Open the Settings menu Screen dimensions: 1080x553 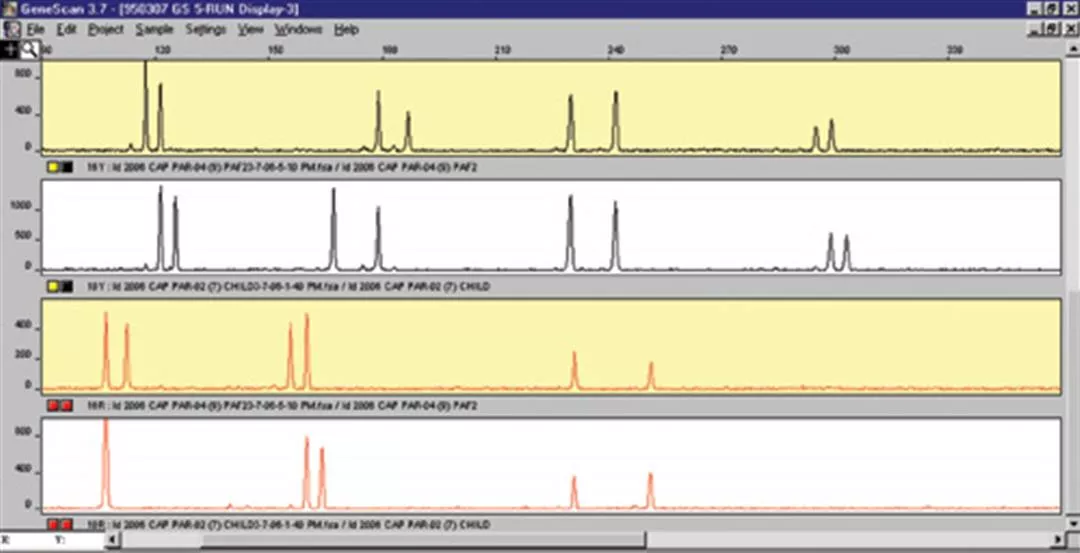coord(206,29)
